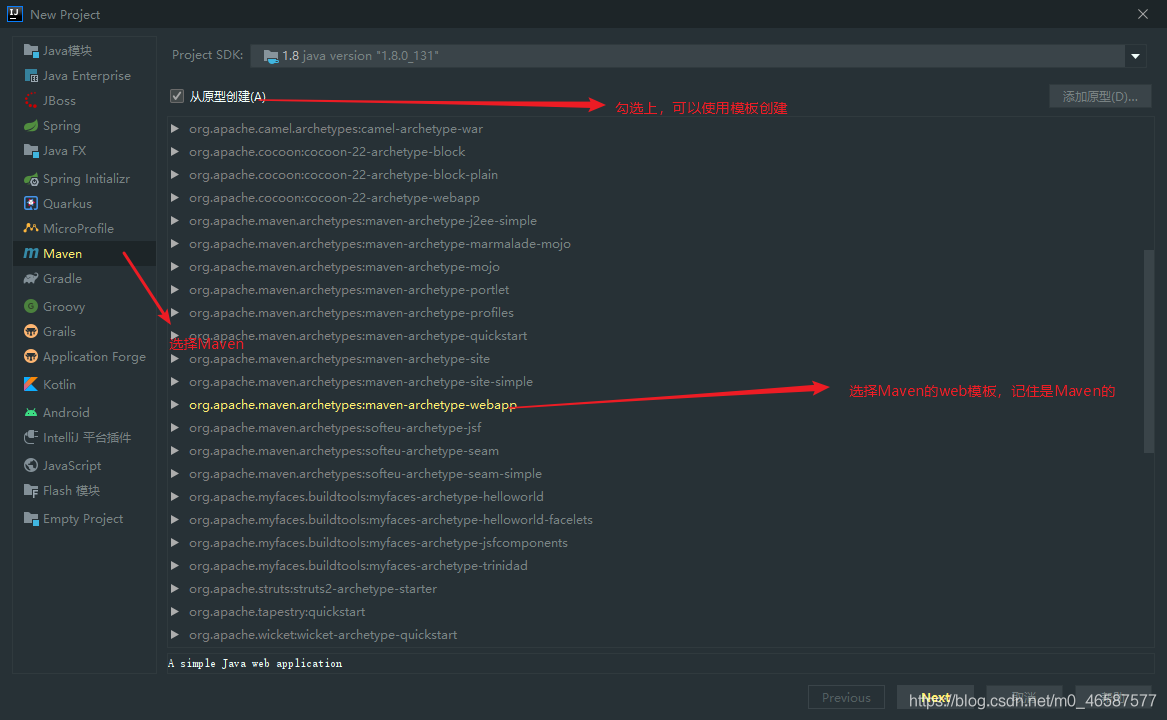The image size is (1167, 720).
Task: Open the Project SDK dropdown arrow
Action: [1135, 56]
